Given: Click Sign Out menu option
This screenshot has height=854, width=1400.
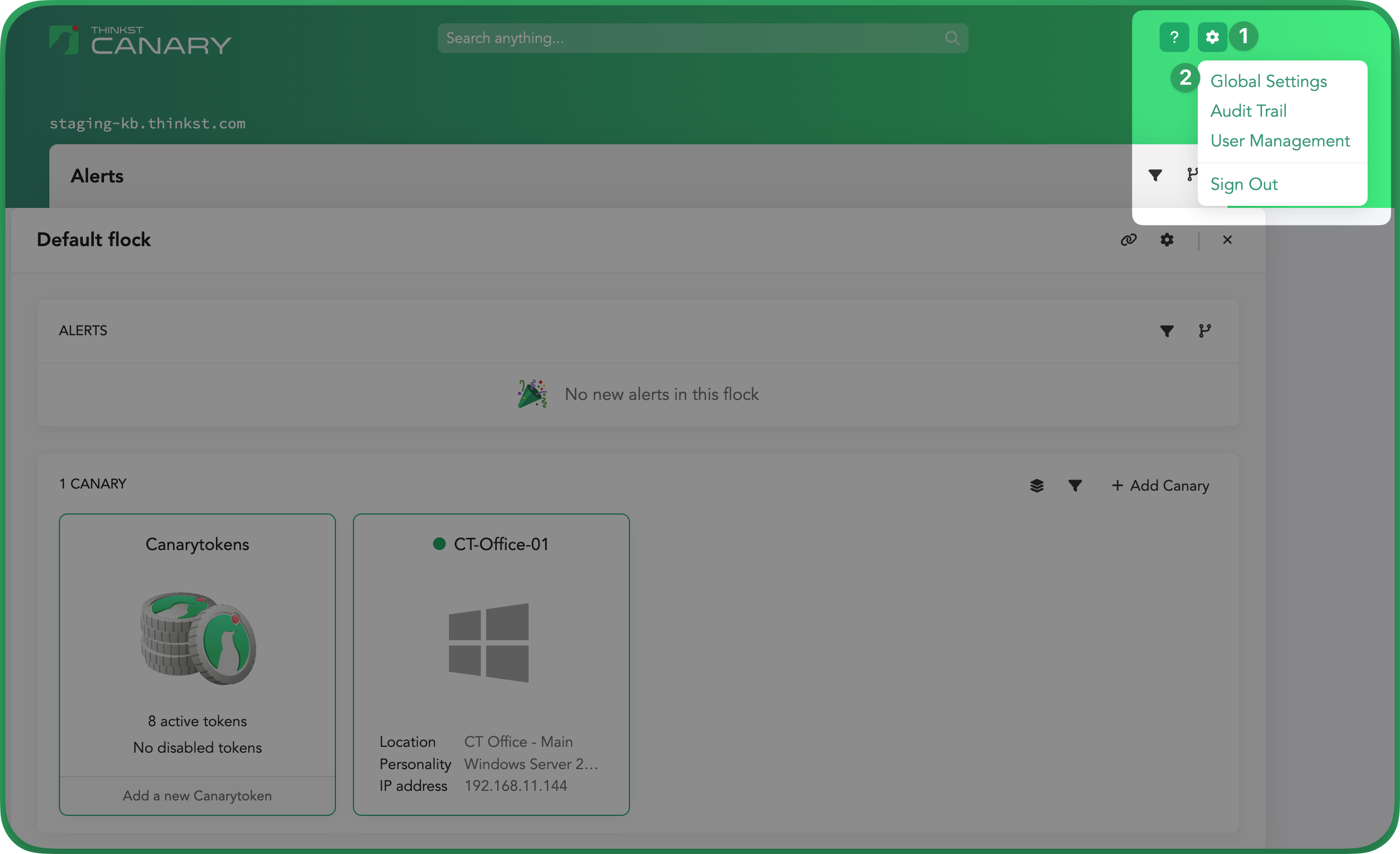Looking at the screenshot, I should pos(1243,185).
